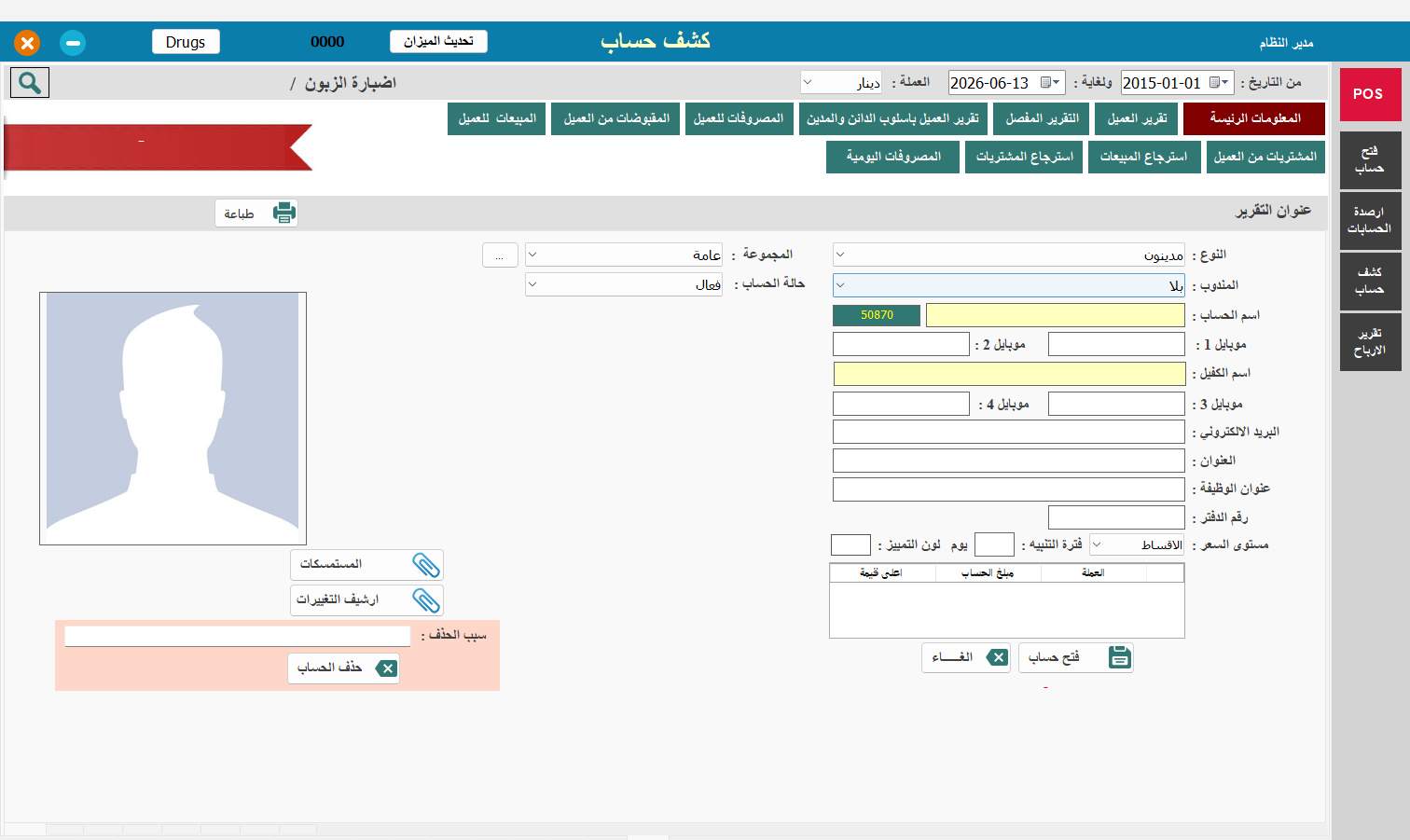Click تحديث الميزان button

click(438, 41)
